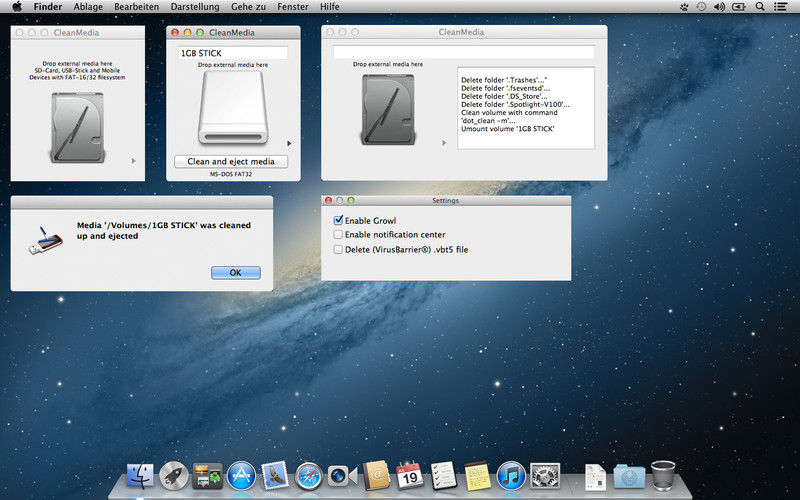
Task: Launch Safari from the Dock
Action: pyautogui.click(x=309, y=476)
